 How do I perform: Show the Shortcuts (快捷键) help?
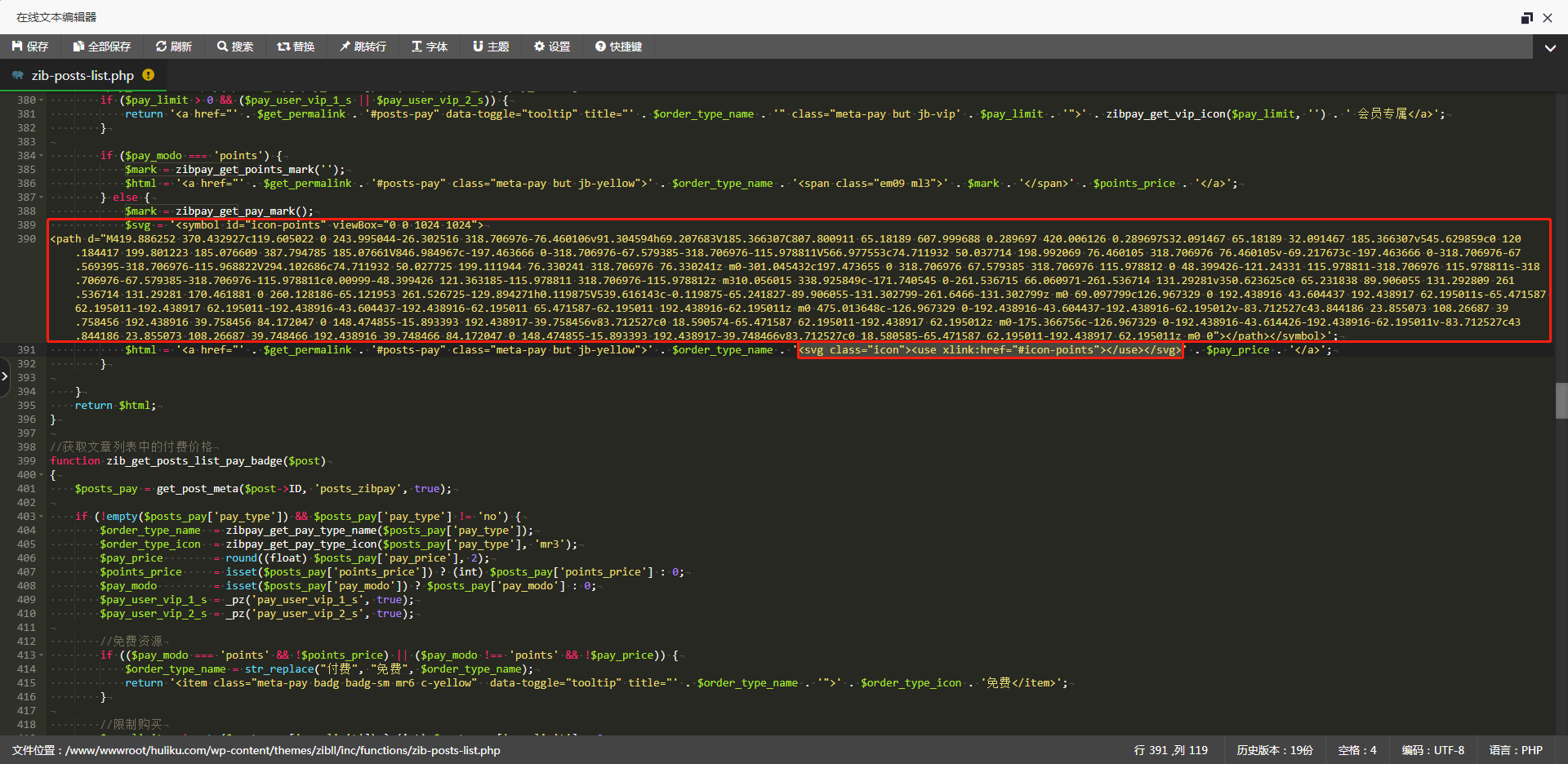coord(618,47)
